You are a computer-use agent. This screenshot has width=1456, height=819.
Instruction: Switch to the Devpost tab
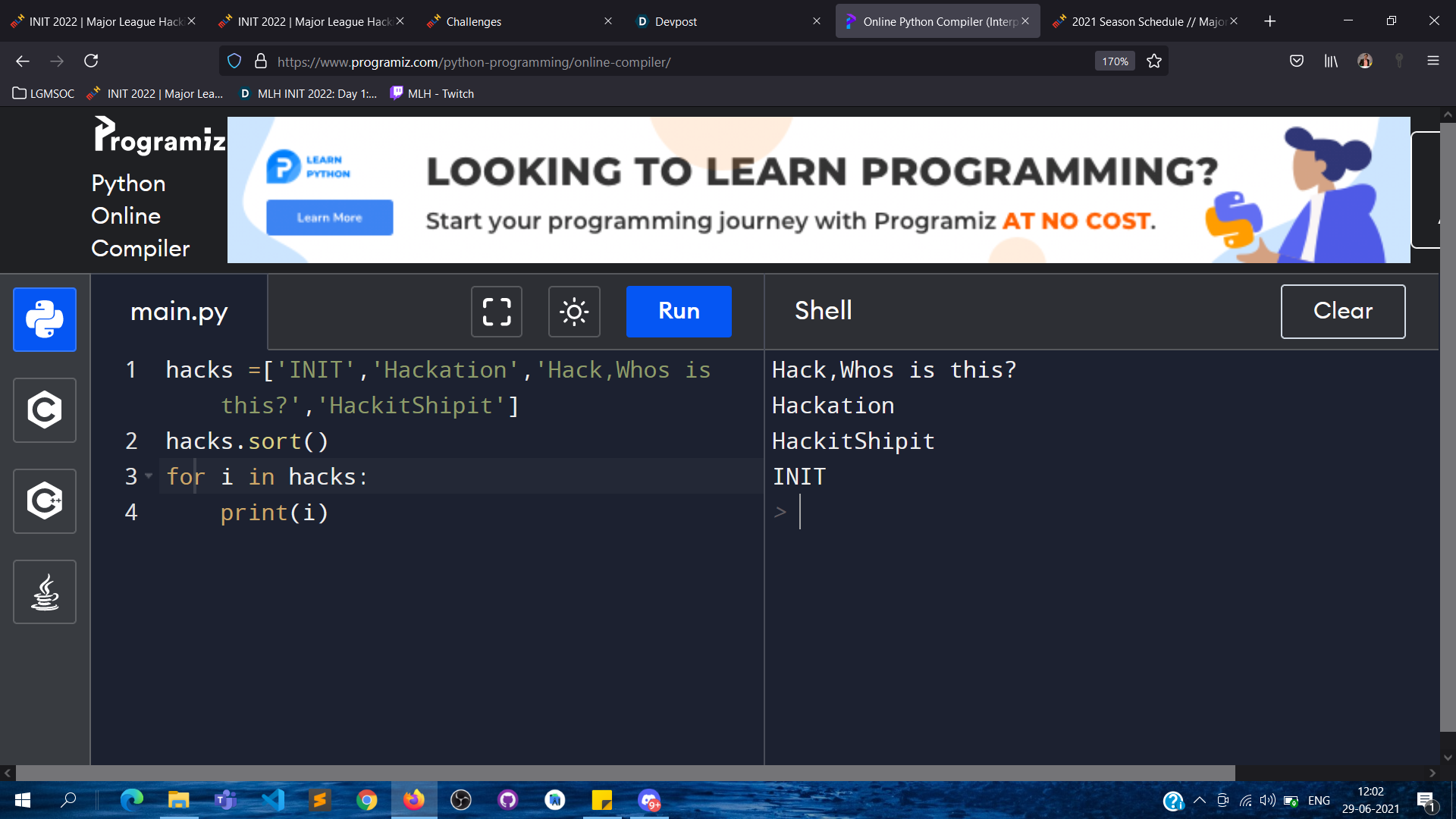point(675,21)
